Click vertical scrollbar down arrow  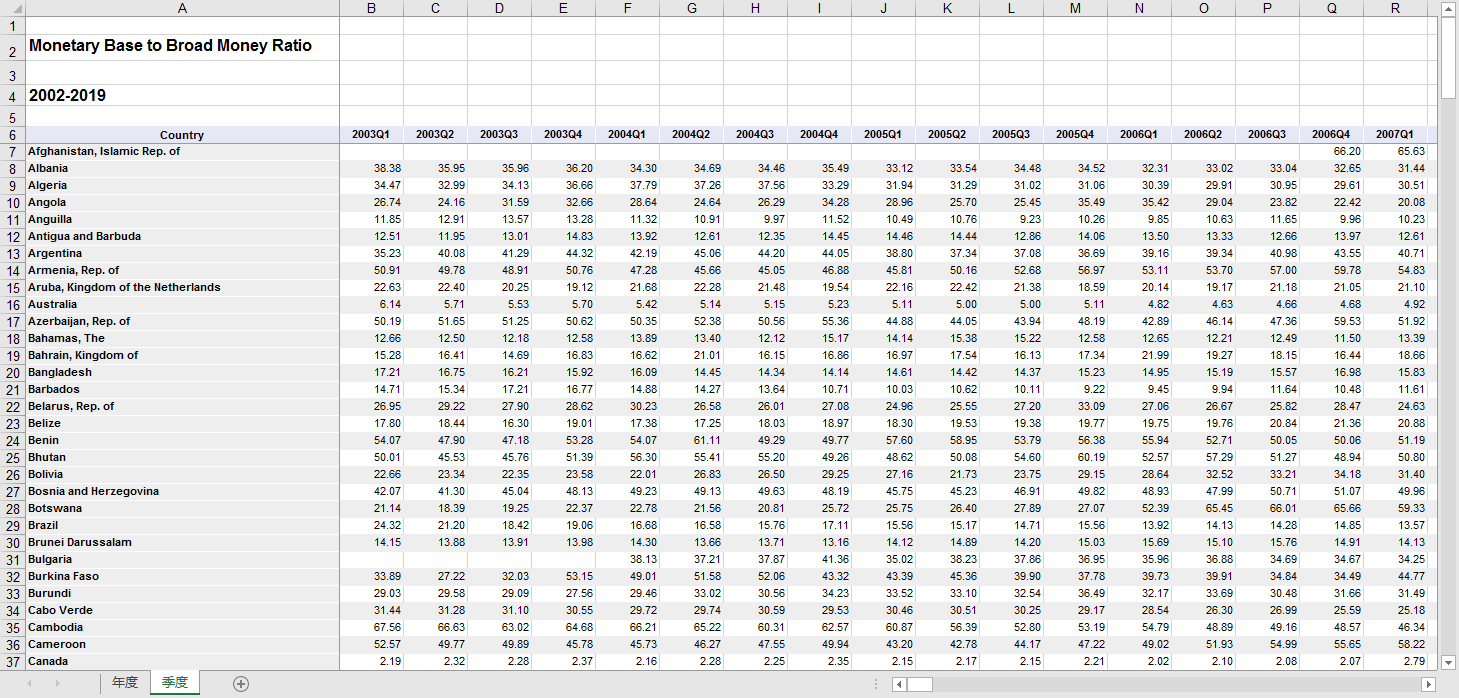(1449, 662)
